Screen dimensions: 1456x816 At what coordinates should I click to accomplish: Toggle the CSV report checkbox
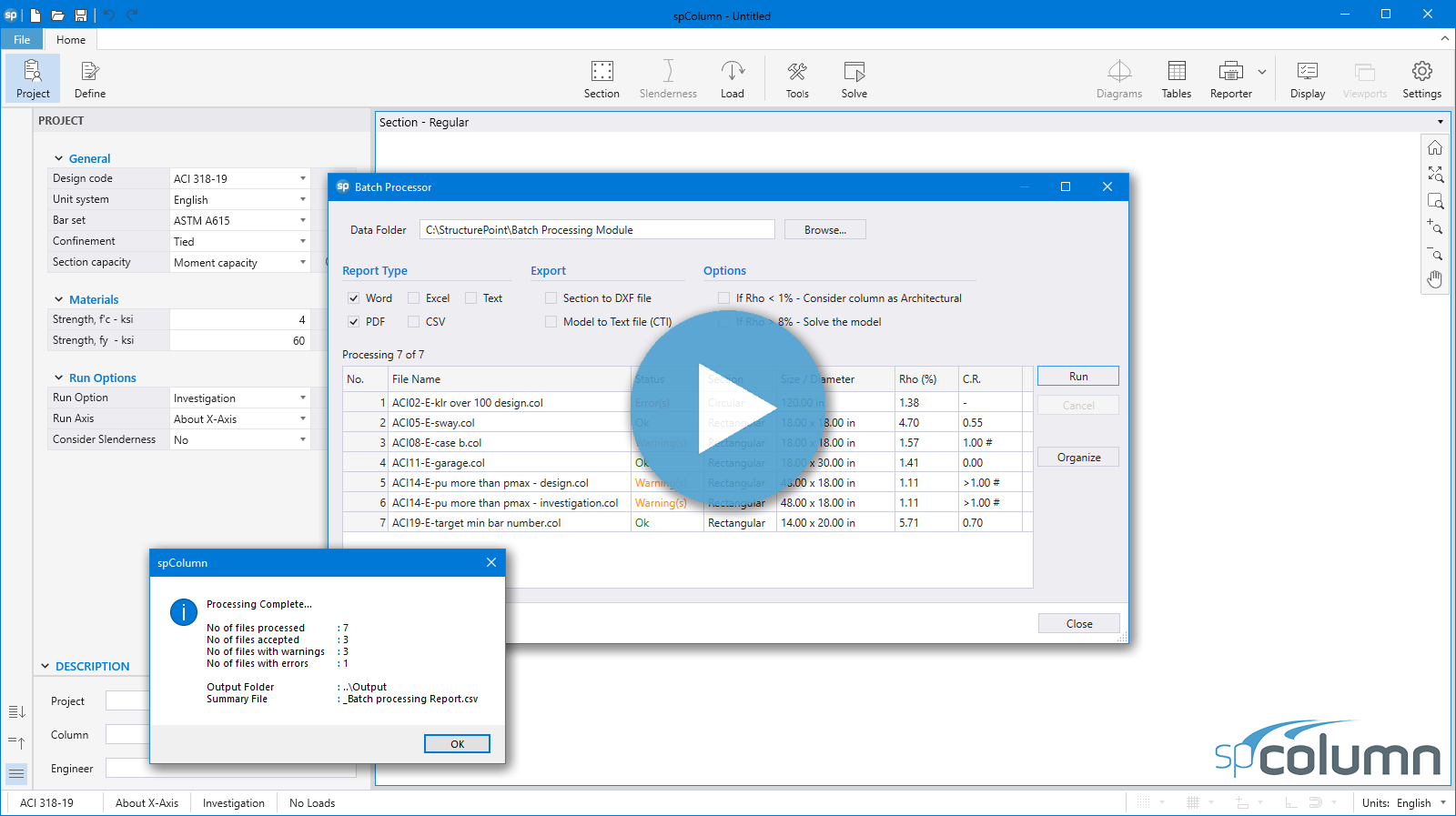[x=413, y=322]
